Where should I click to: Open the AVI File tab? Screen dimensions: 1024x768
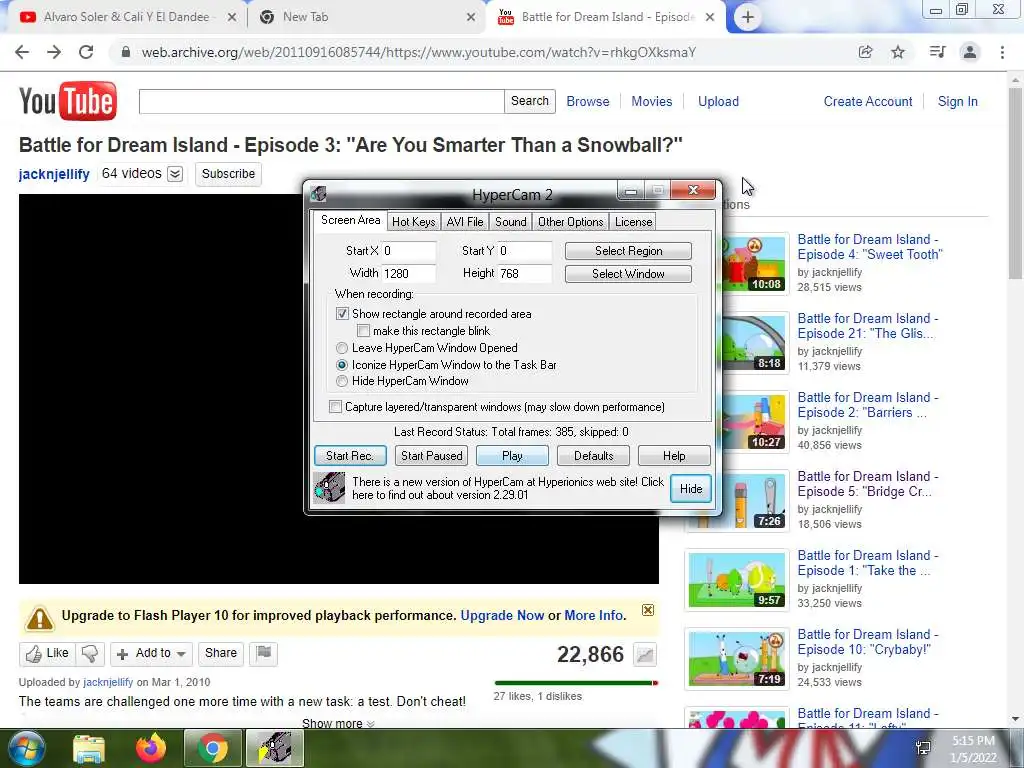(465, 222)
